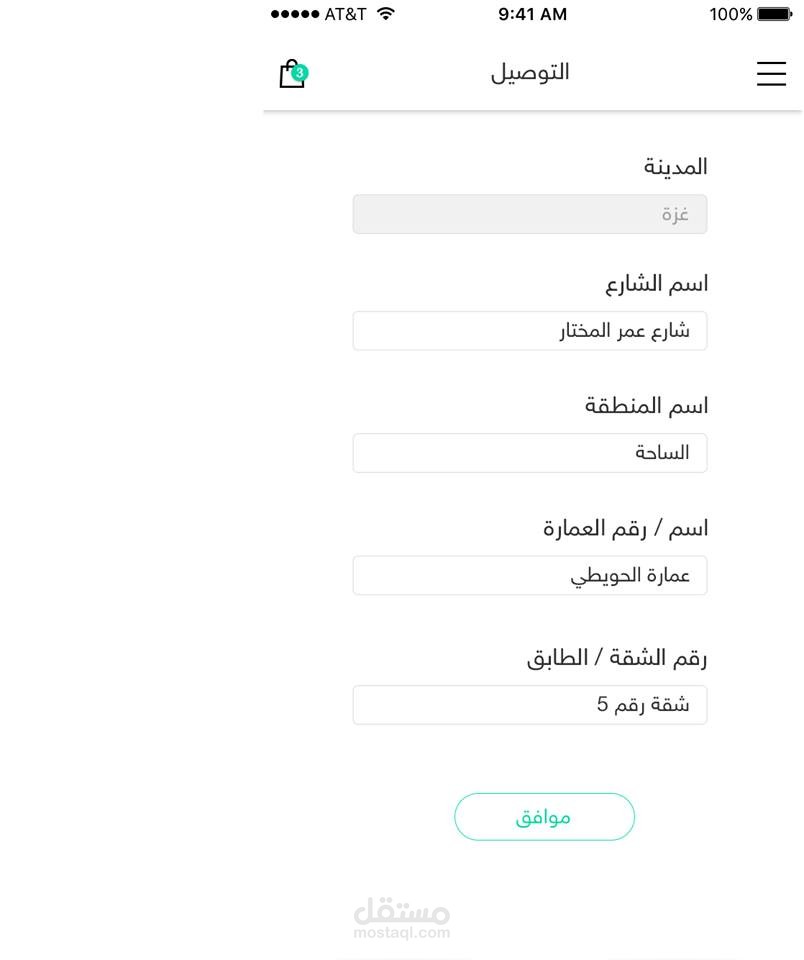Open the hamburger menu
This screenshot has height=960, width=804.
(771, 74)
